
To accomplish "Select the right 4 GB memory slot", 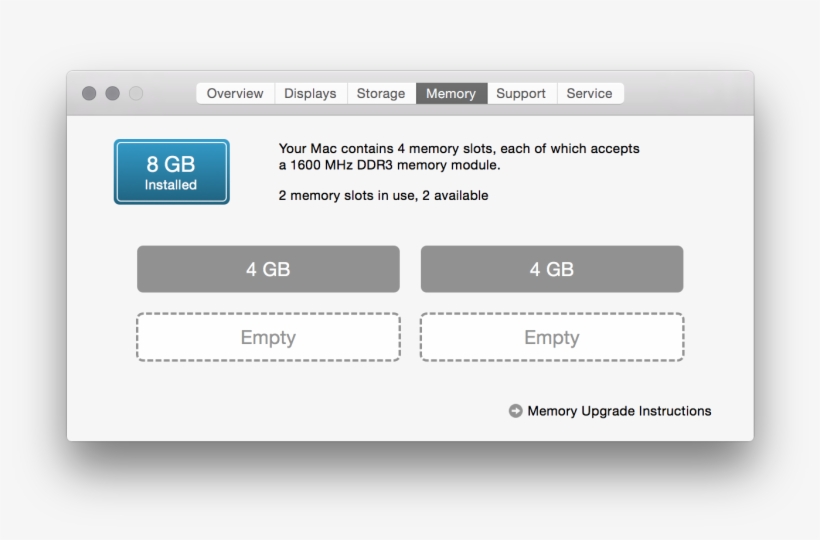I will coord(551,269).
